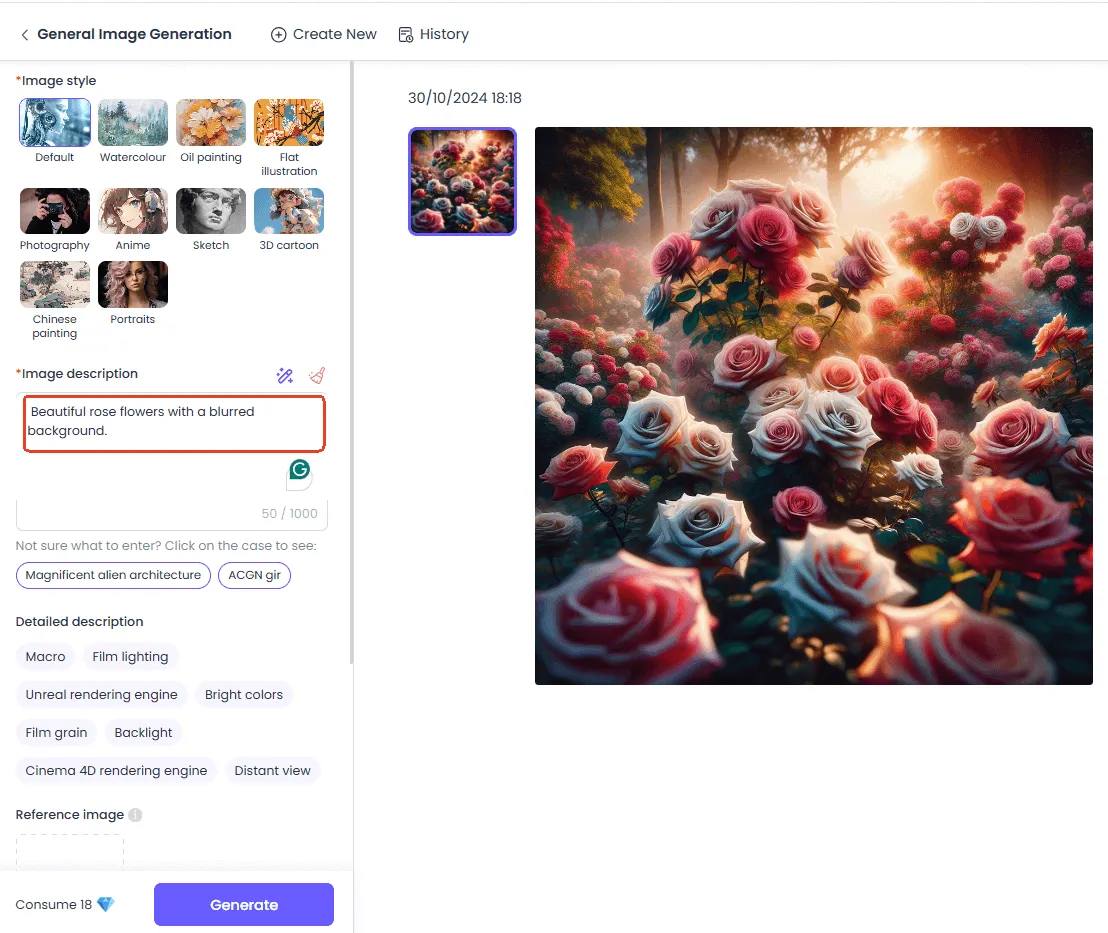Use the Magnificent alien architecture example
This screenshot has height=933, width=1108.
tap(113, 575)
